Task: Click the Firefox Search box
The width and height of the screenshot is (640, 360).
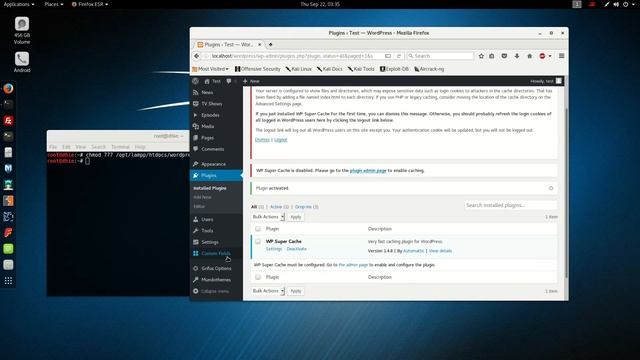Action: 440,56
